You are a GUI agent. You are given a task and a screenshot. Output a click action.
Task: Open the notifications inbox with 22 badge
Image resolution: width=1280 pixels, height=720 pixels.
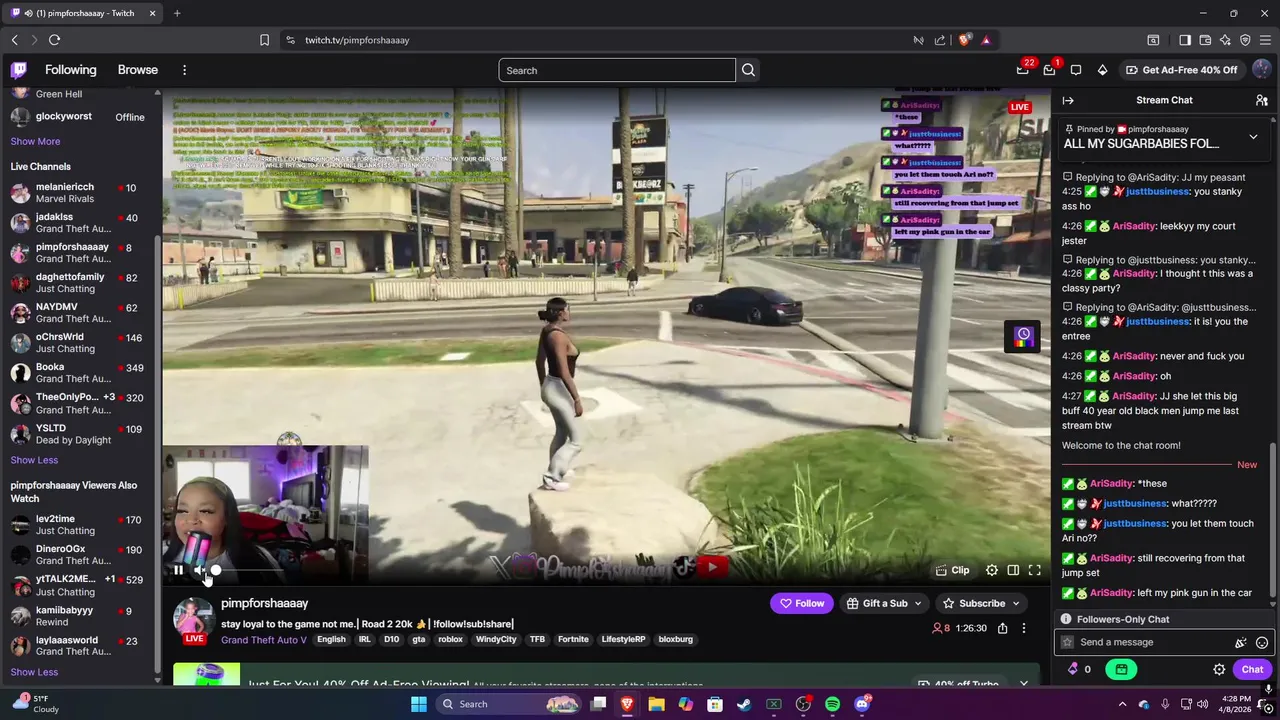tap(1023, 70)
